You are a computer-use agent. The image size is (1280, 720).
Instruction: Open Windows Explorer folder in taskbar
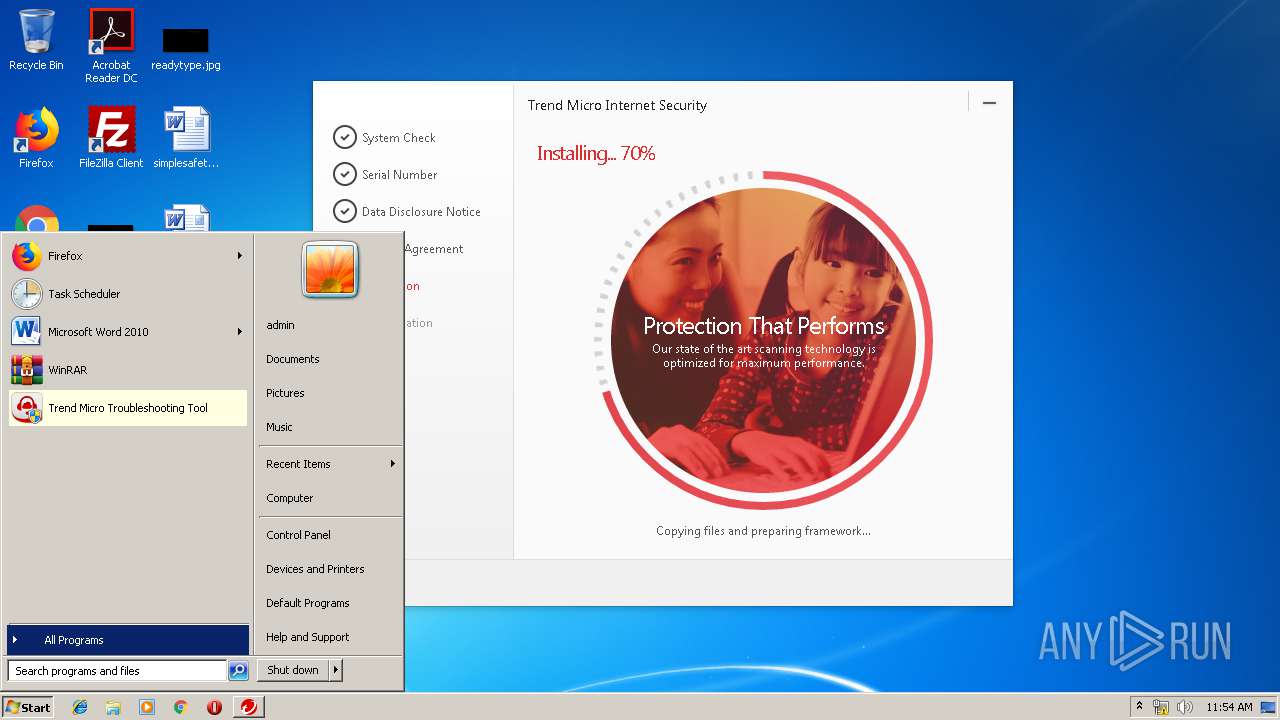[113, 707]
